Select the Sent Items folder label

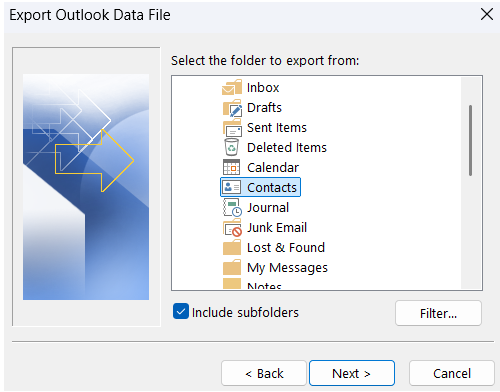click(x=277, y=128)
